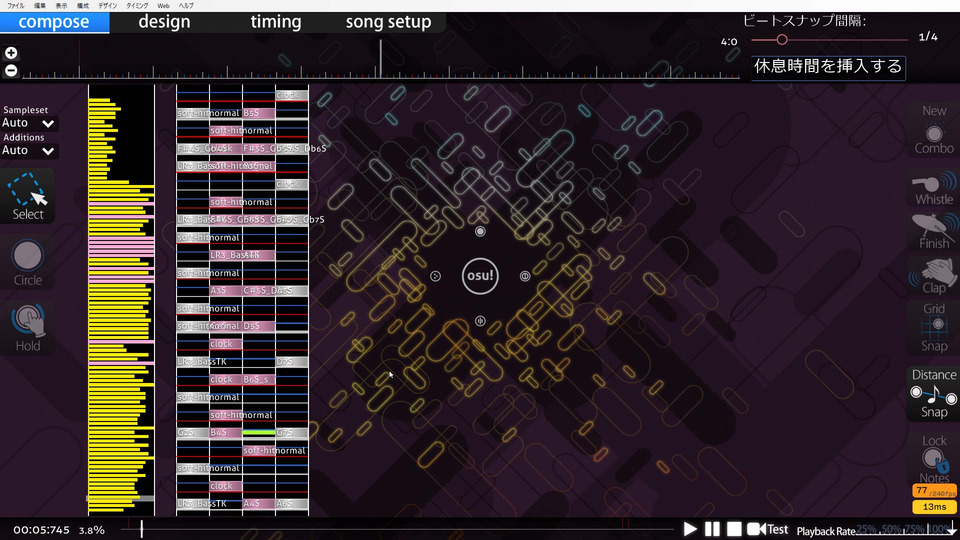This screenshot has height=540, width=960.
Task: Click the current time 00:05:745
Action: point(41,530)
